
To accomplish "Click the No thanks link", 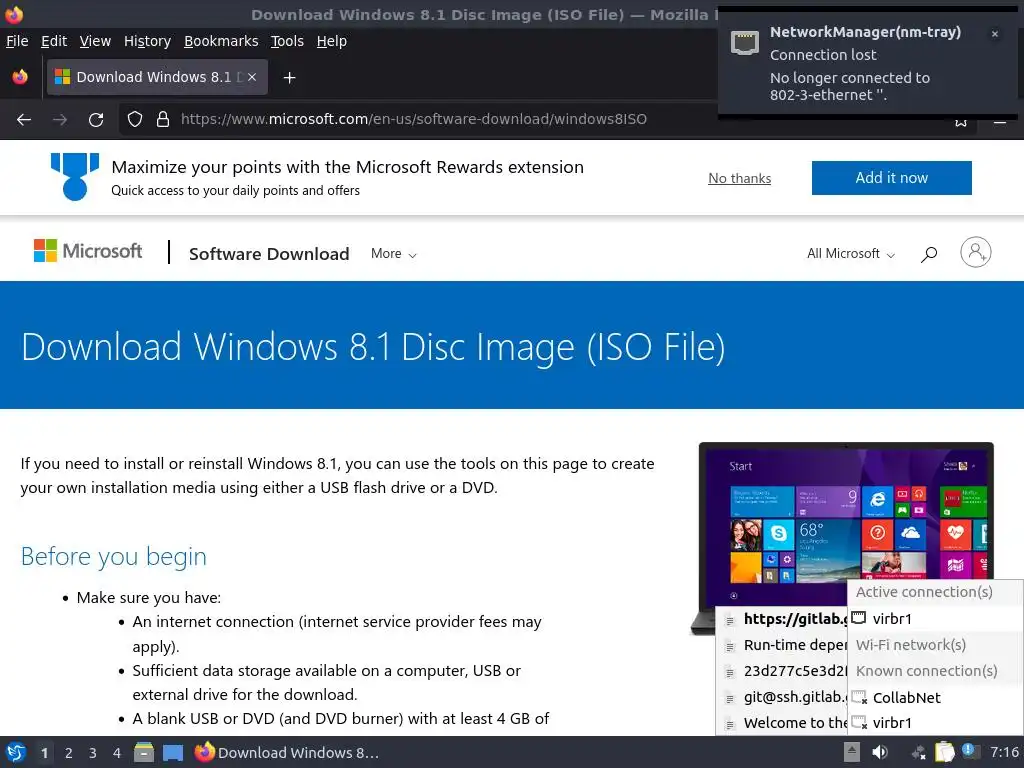I will pos(739,178).
